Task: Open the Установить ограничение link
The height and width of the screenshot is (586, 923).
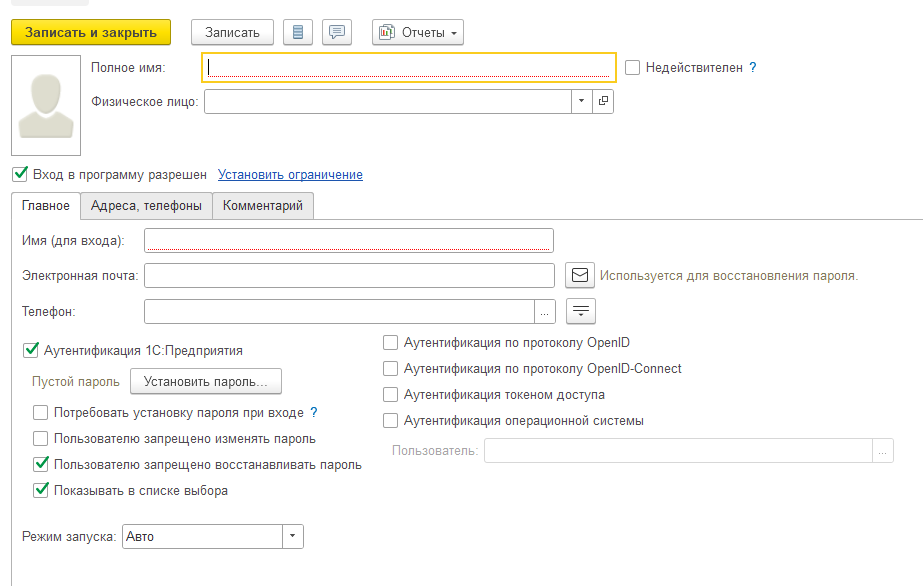Action: 290,175
